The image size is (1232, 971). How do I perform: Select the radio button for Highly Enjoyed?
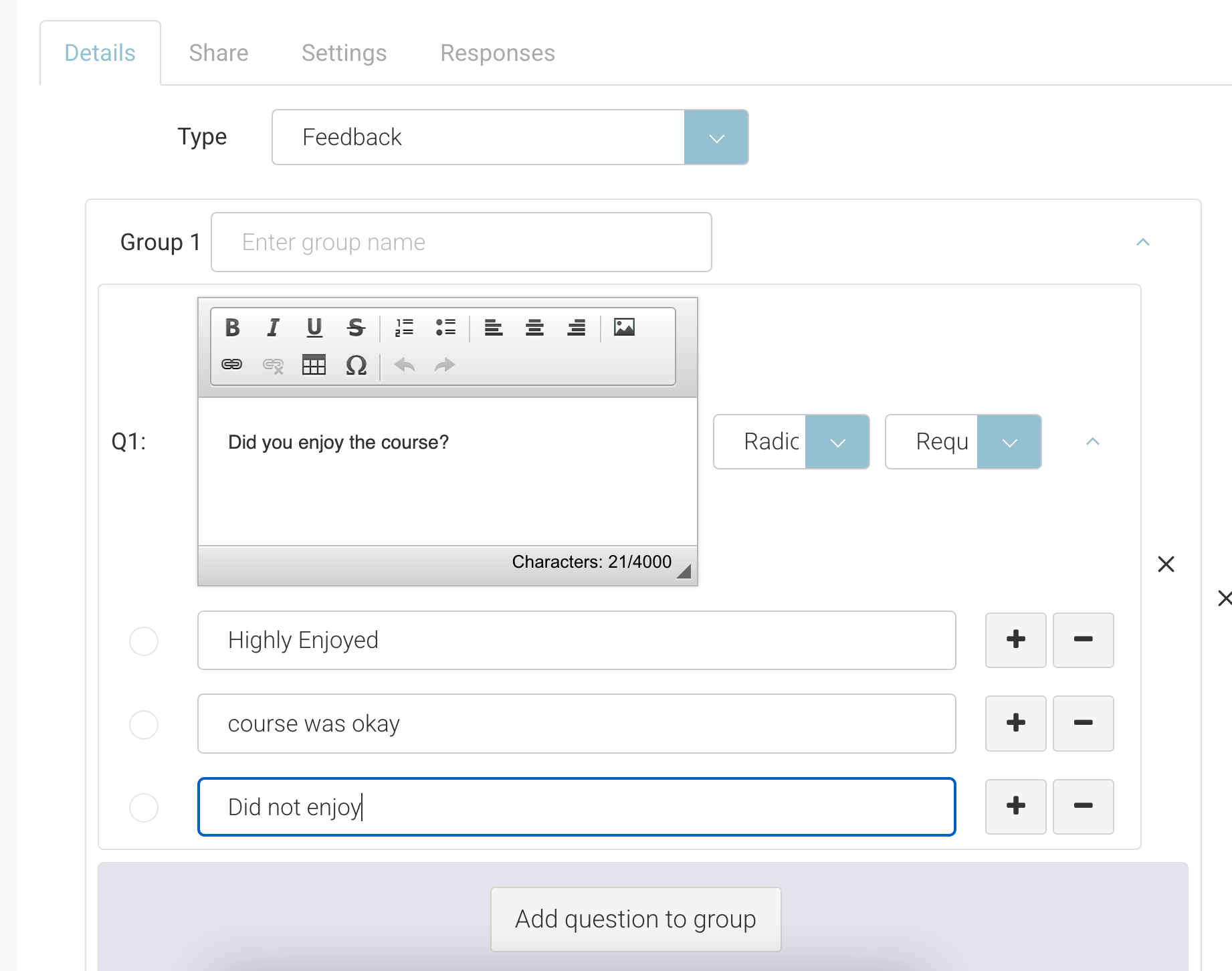click(144, 641)
